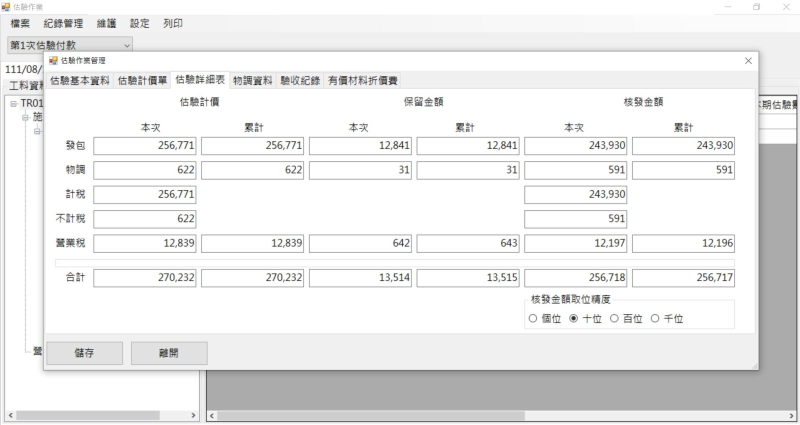800x425 pixels.
Task: Collapse the TR01 tree node
Action: click(14, 104)
